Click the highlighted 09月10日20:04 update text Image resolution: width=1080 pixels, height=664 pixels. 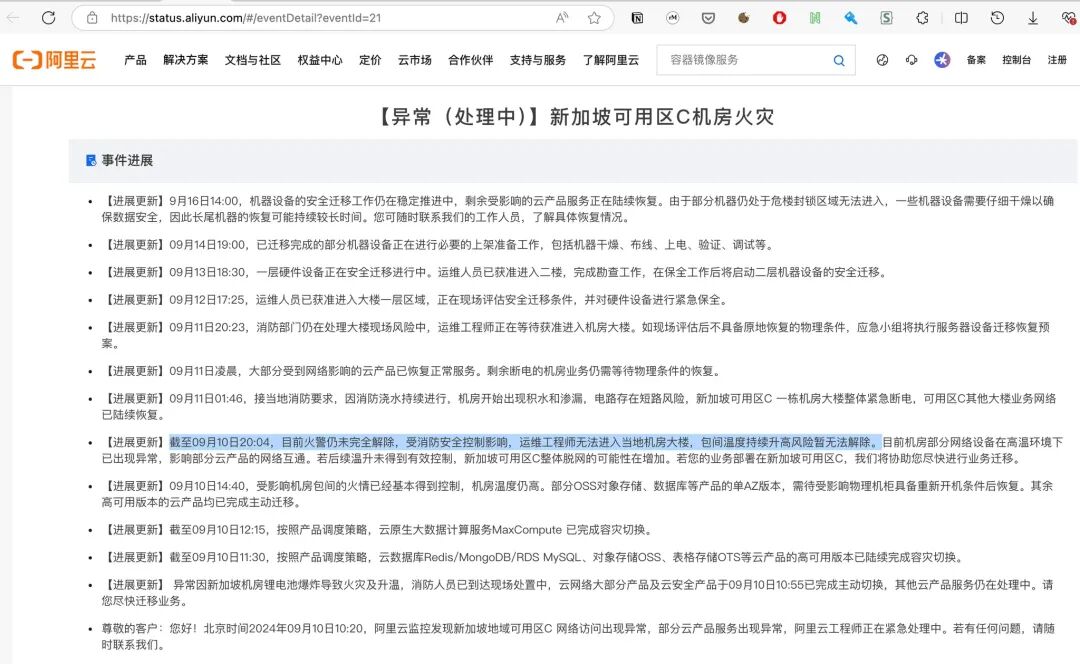click(x=526, y=442)
